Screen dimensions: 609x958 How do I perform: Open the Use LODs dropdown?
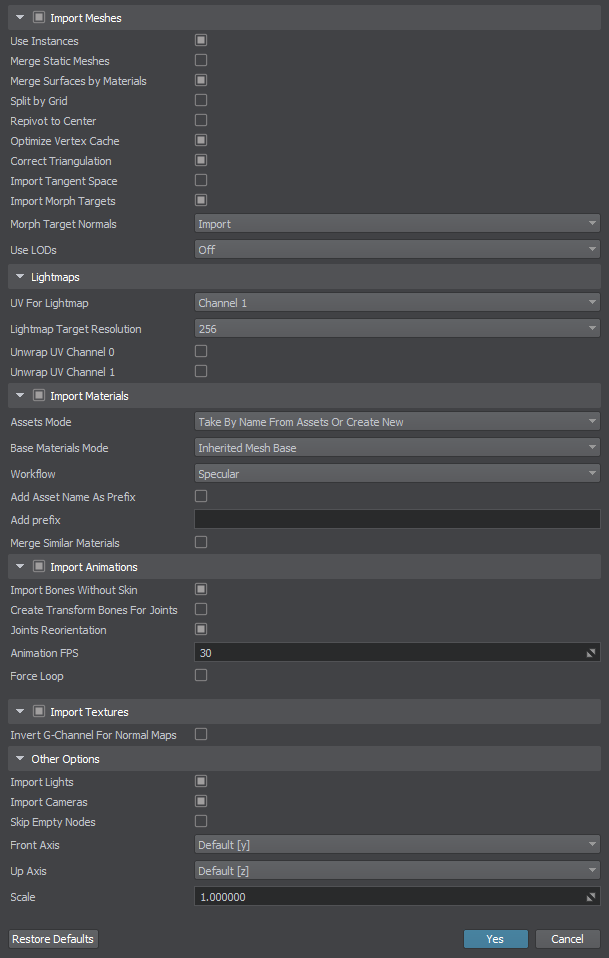pos(397,249)
